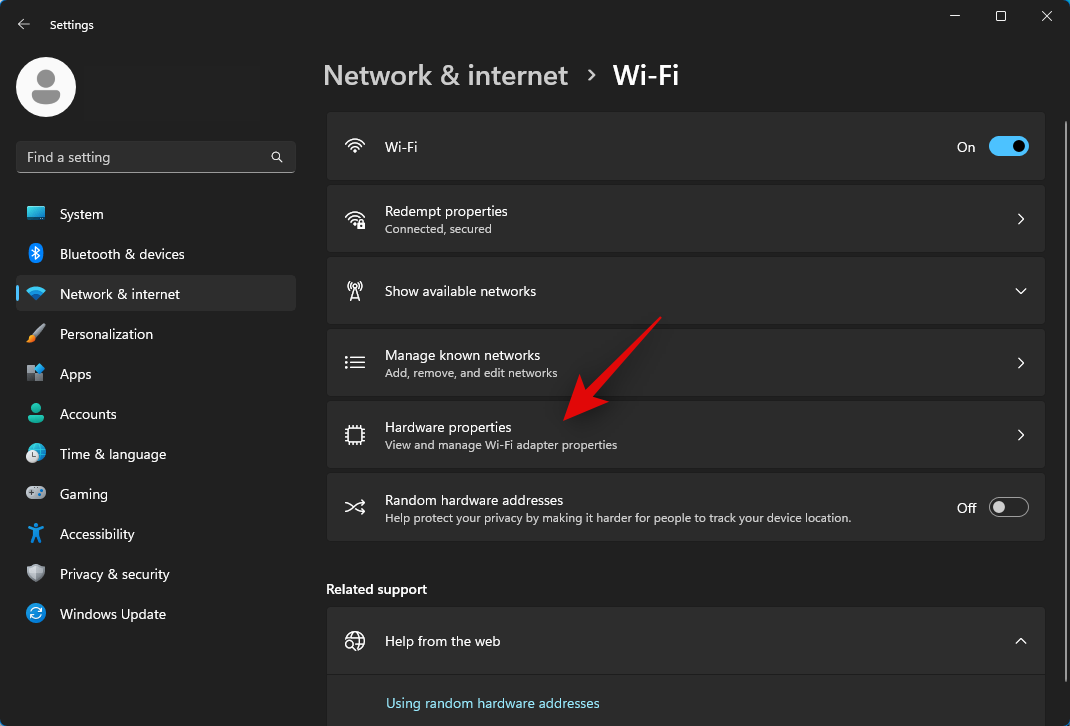Click the Find a setting search box
Screen dimensions: 1070x726
click(x=145, y=157)
